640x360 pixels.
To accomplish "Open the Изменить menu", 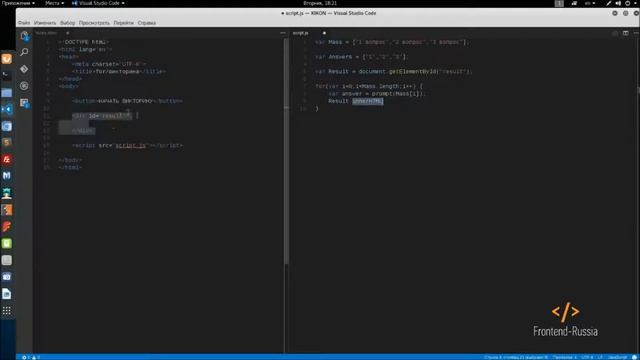I will 45,23.
